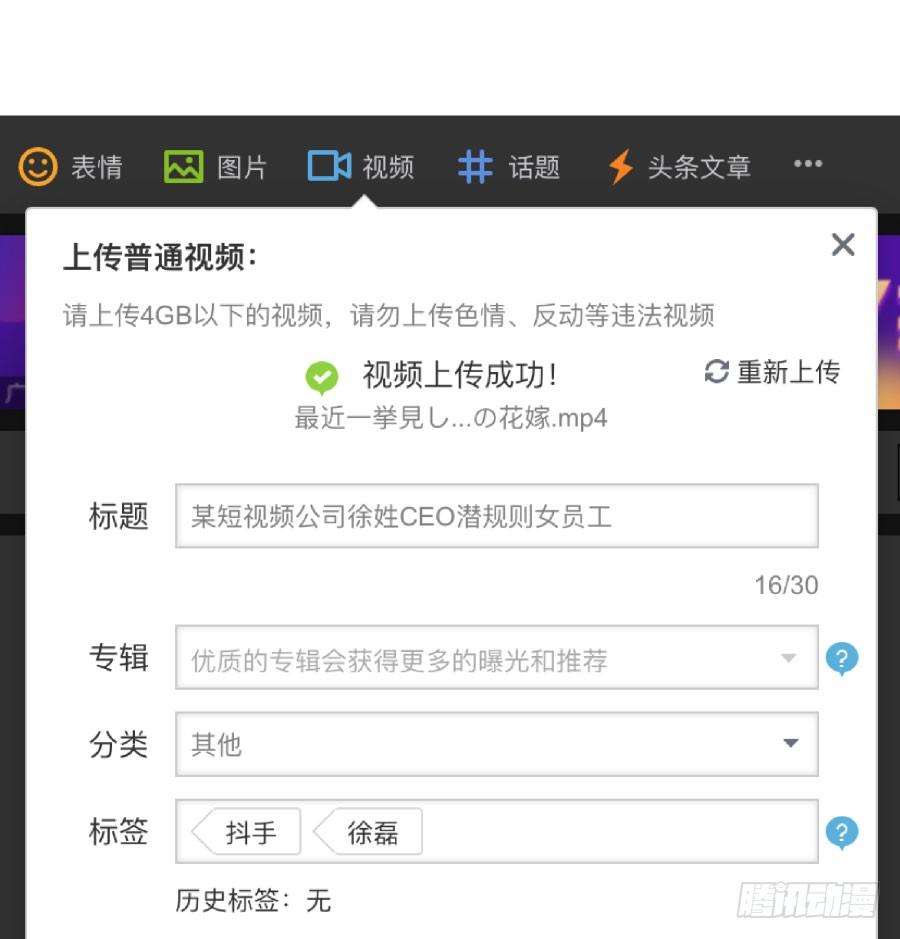Click the 抖手 tag chip
Image resolution: width=900 pixels, height=939 pixels.
pyautogui.click(x=249, y=832)
